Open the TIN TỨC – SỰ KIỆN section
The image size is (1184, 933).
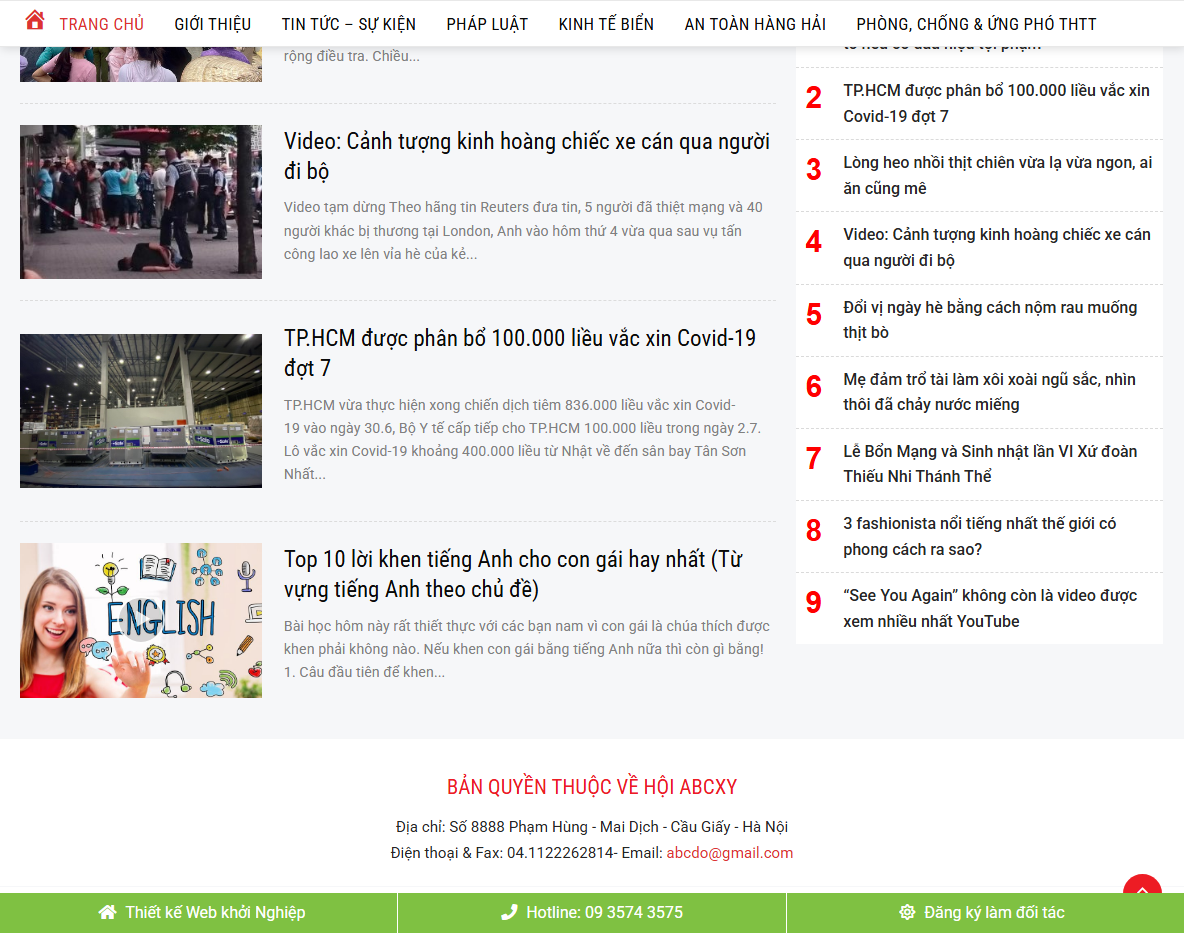(x=348, y=23)
